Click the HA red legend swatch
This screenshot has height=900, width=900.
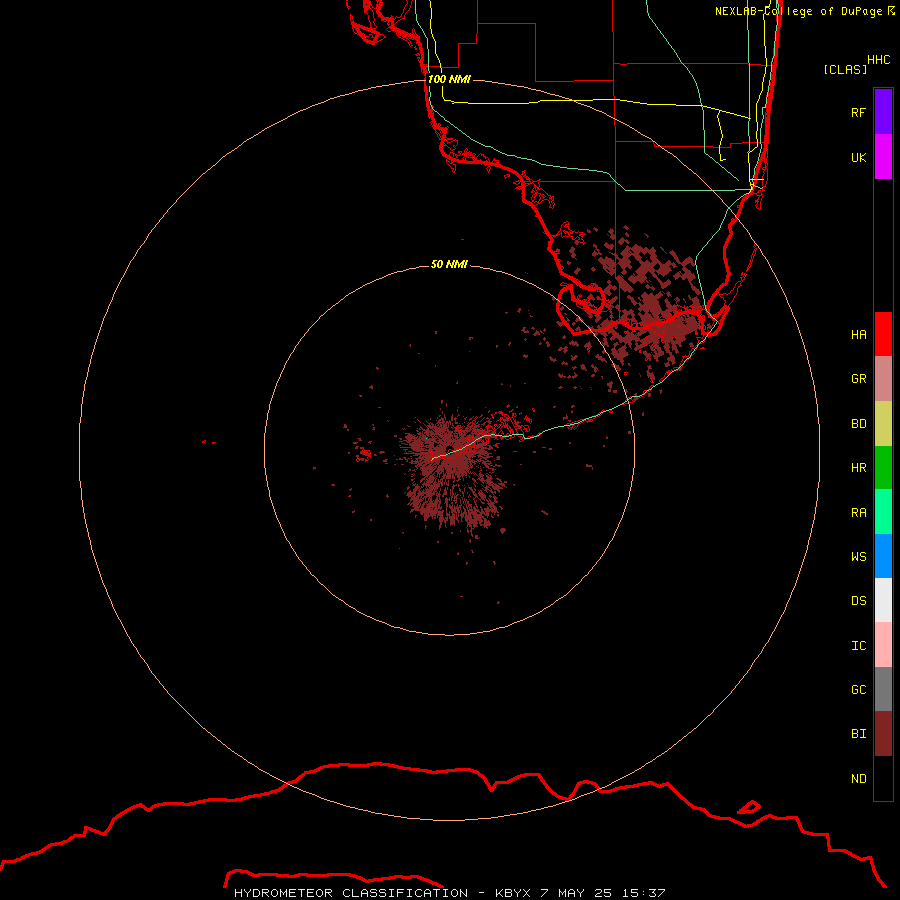[x=883, y=334]
